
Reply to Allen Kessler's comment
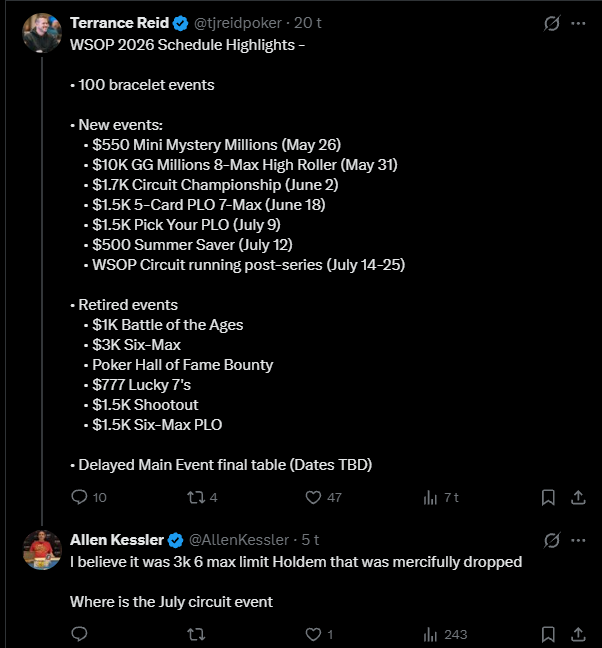[x=81, y=633]
